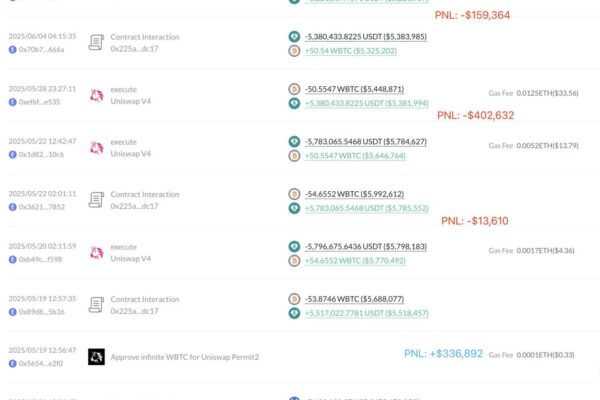This screenshot has height=400, width=600.
Task: Click Ethereum icon beside 0x5654...e2f0 hash
Action: [x=13, y=363]
